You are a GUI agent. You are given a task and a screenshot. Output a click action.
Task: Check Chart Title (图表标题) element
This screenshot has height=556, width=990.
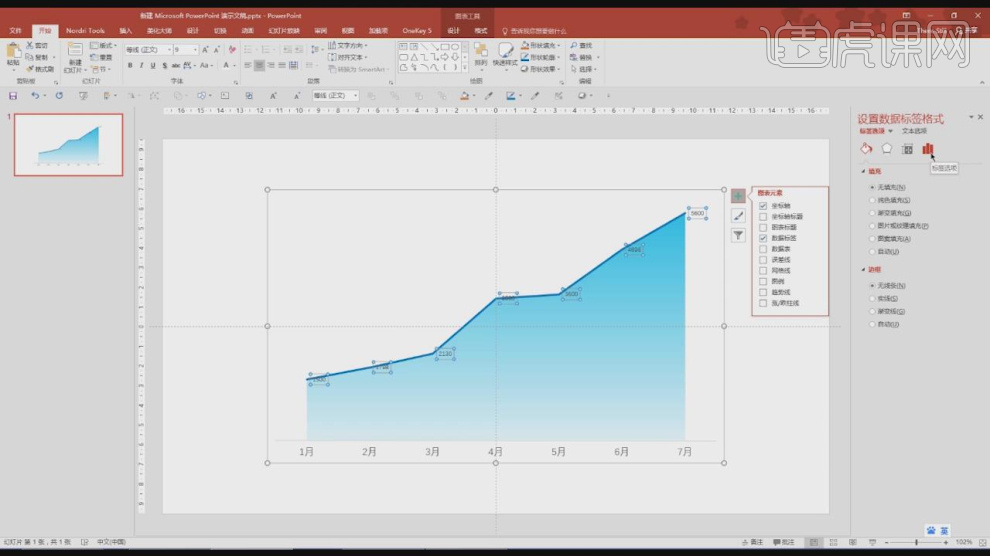point(763,227)
